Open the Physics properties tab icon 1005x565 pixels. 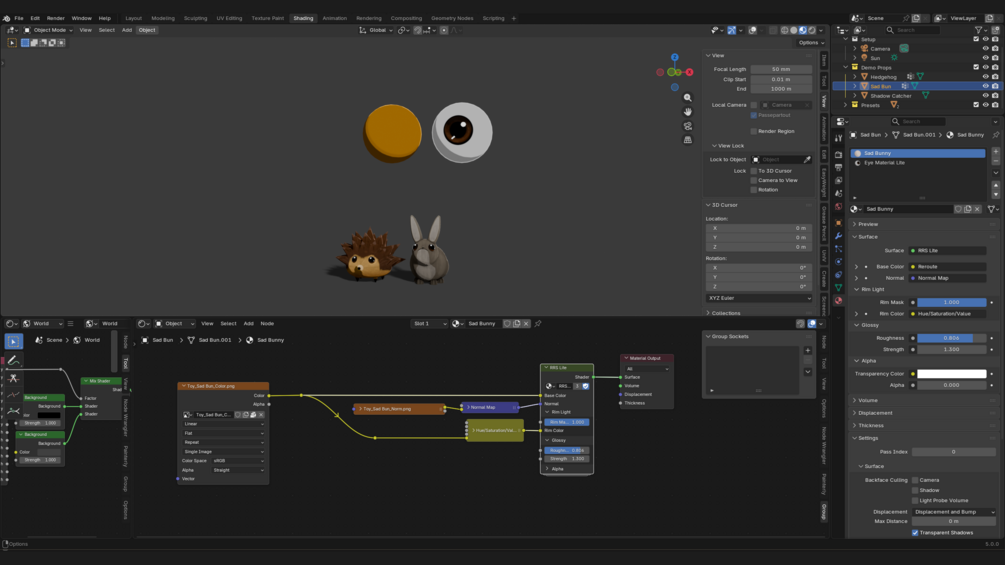(838, 261)
